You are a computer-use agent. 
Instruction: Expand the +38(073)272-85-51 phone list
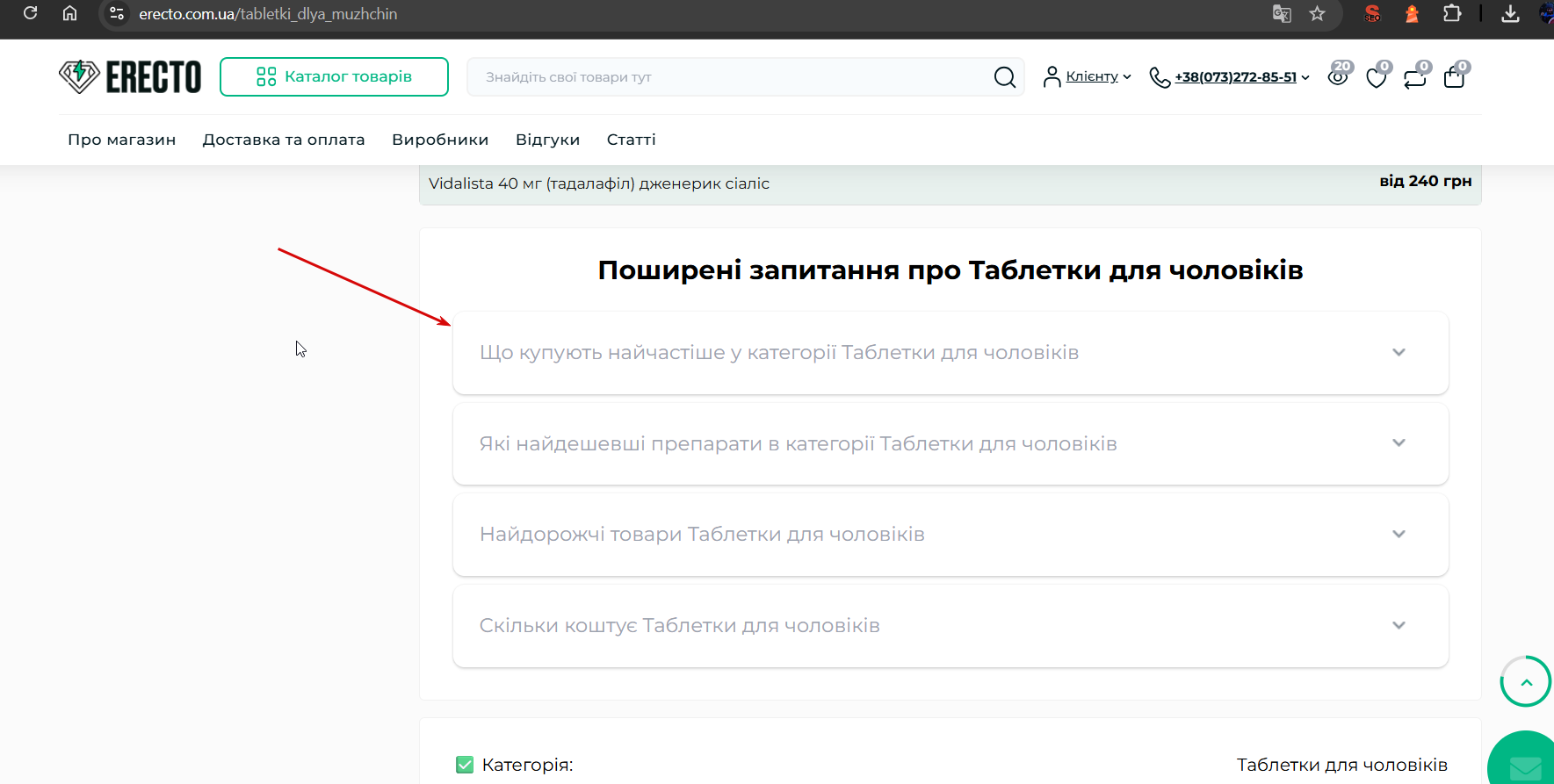click(x=1242, y=77)
